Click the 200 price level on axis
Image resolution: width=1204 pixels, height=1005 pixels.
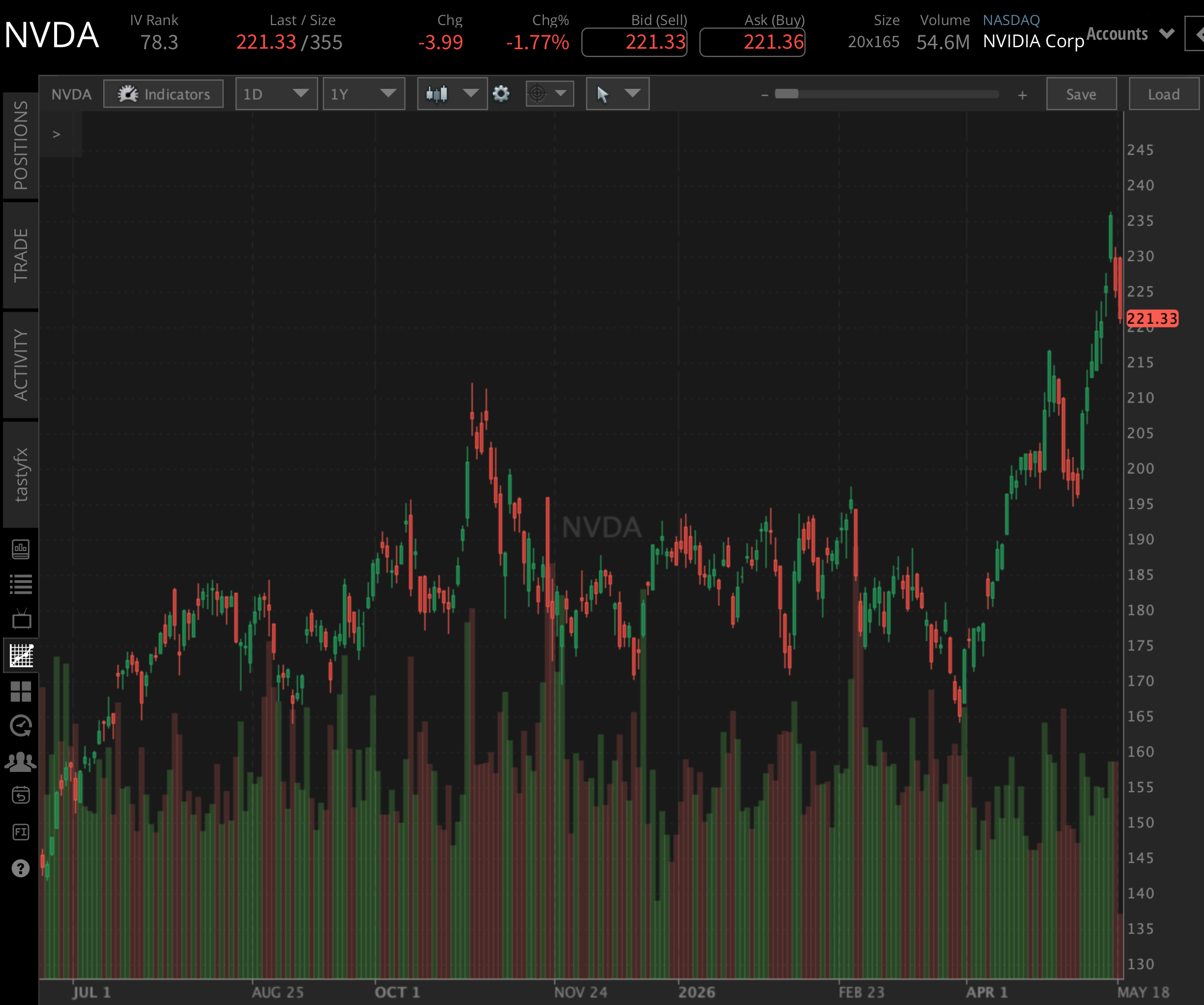click(x=1141, y=469)
